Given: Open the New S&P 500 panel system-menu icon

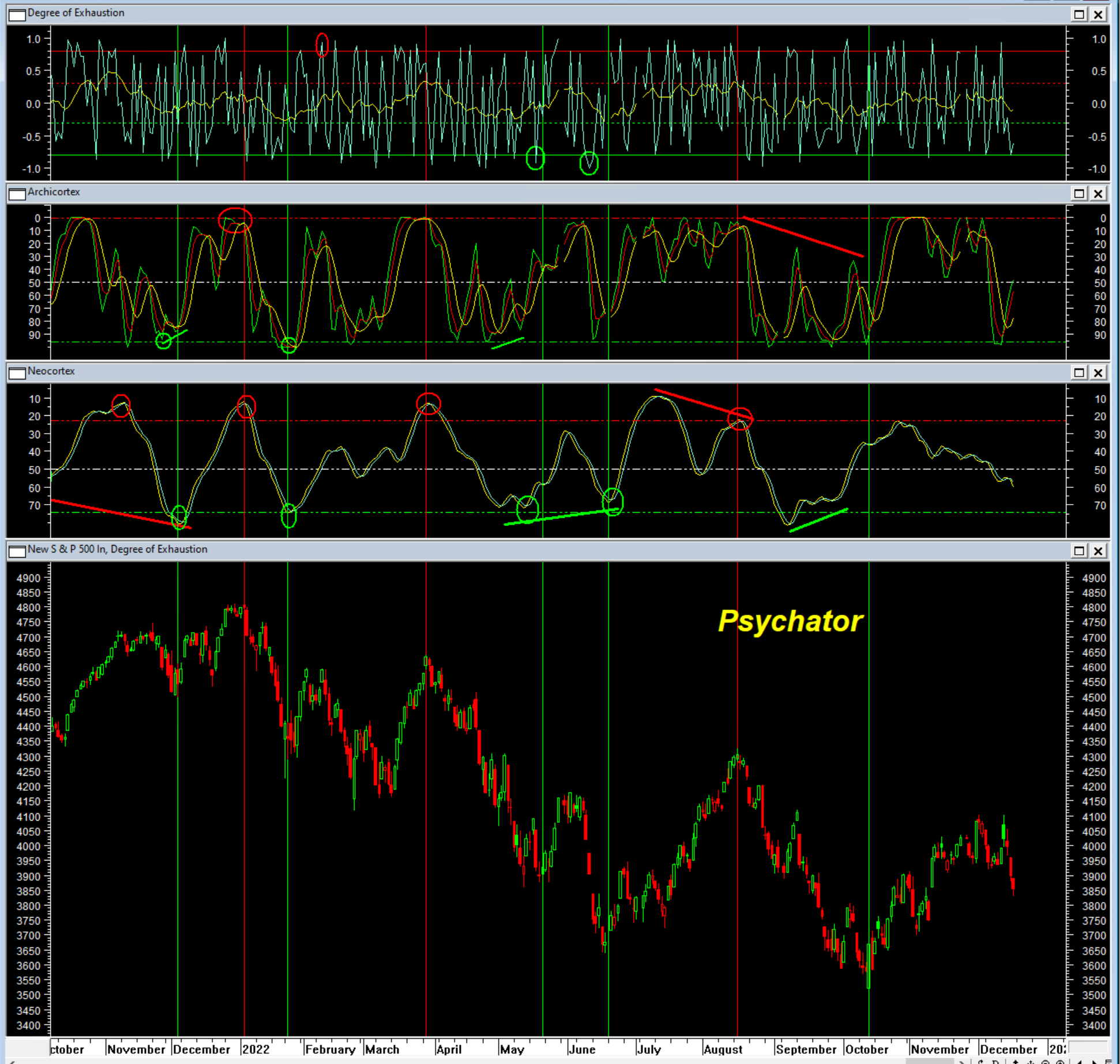Looking at the screenshot, I should click(x=17, y=551).
